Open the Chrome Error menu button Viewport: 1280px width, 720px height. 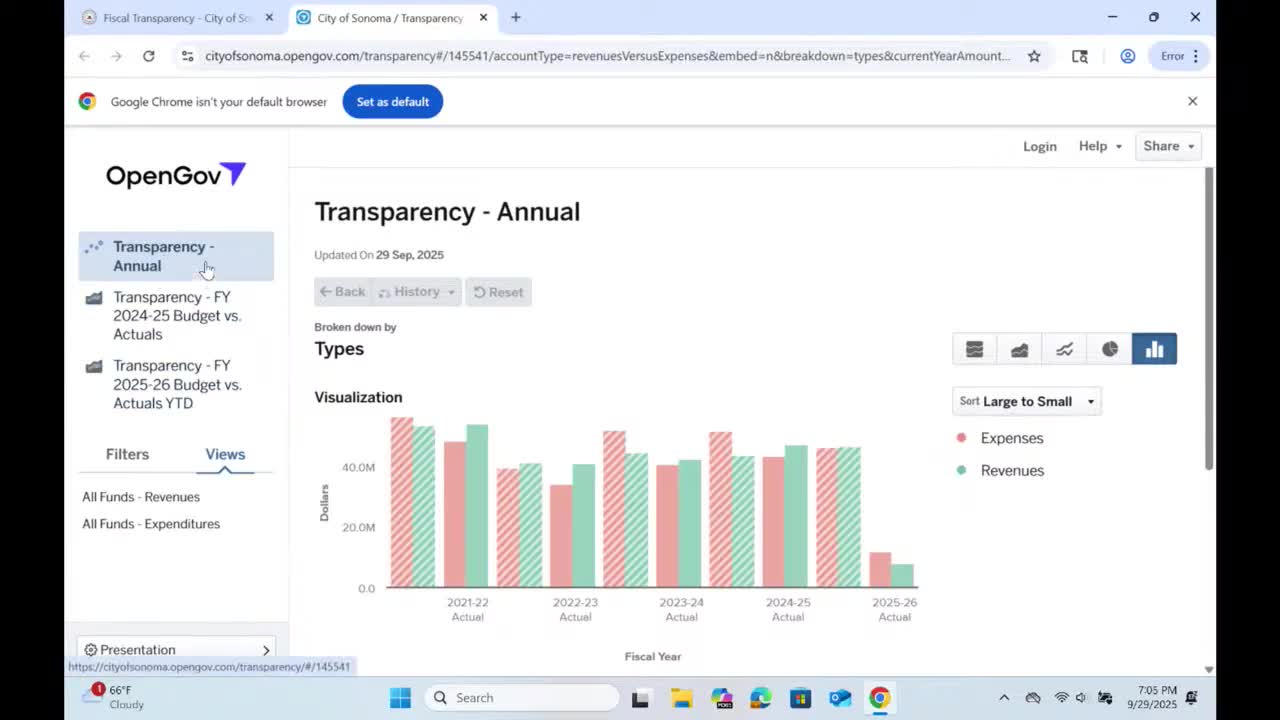coord(1180,56)
